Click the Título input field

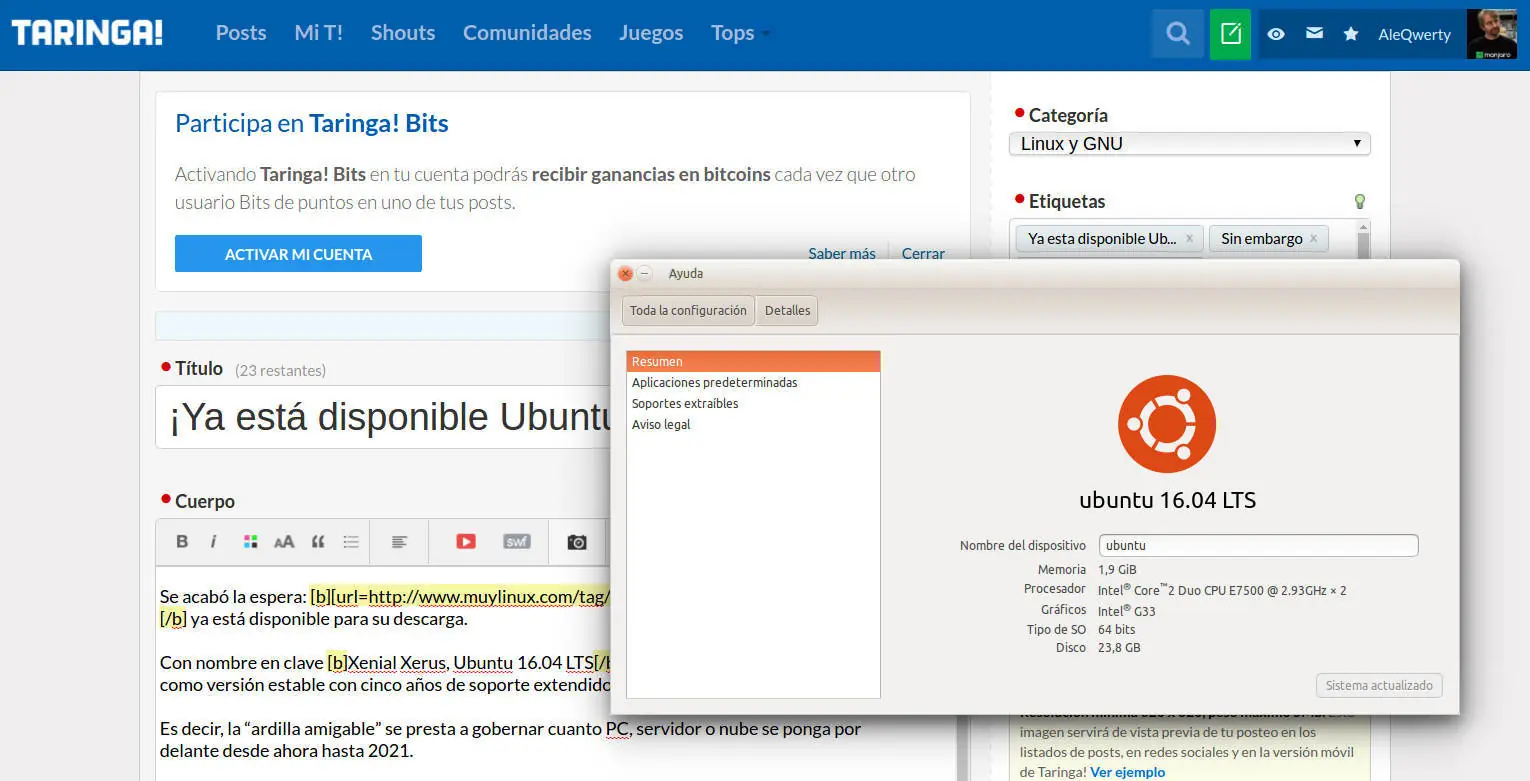click(384, 417)
